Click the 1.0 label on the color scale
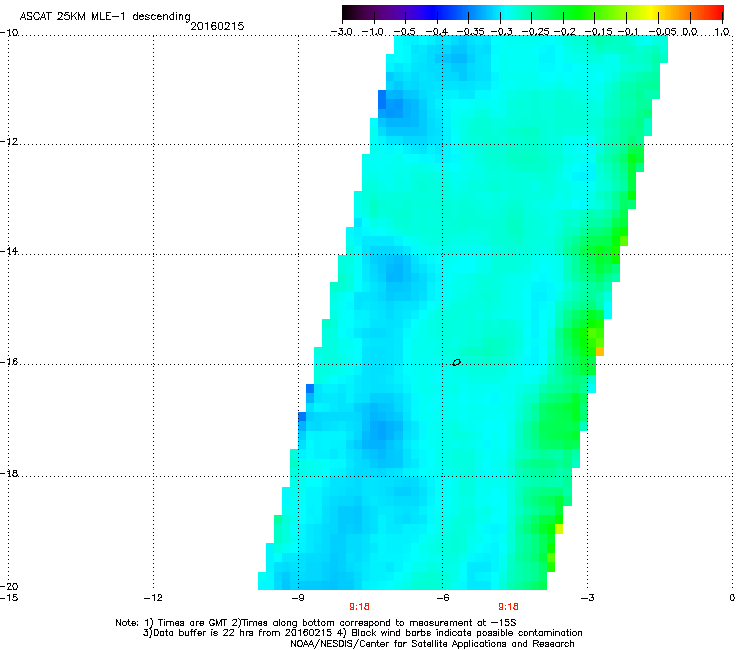The width and height of the screenshot is (740, 650). click(722, 32)
